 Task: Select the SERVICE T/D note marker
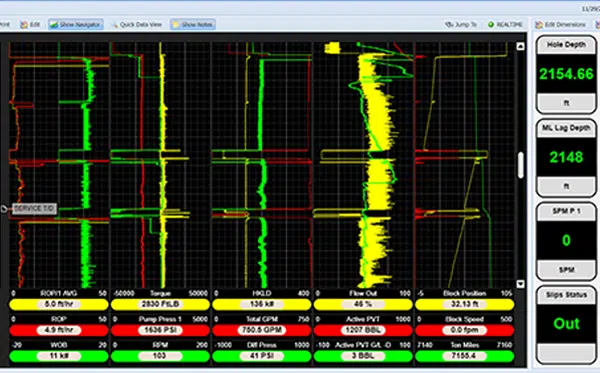[x=35, y=208]
